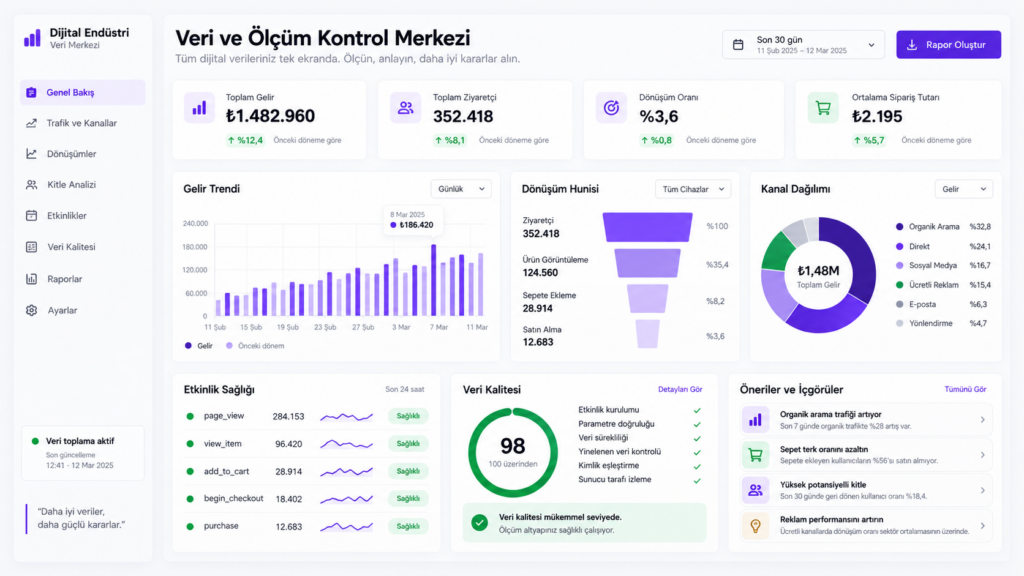Click the Dönüşüm Oranı target icon

[611, 108]
